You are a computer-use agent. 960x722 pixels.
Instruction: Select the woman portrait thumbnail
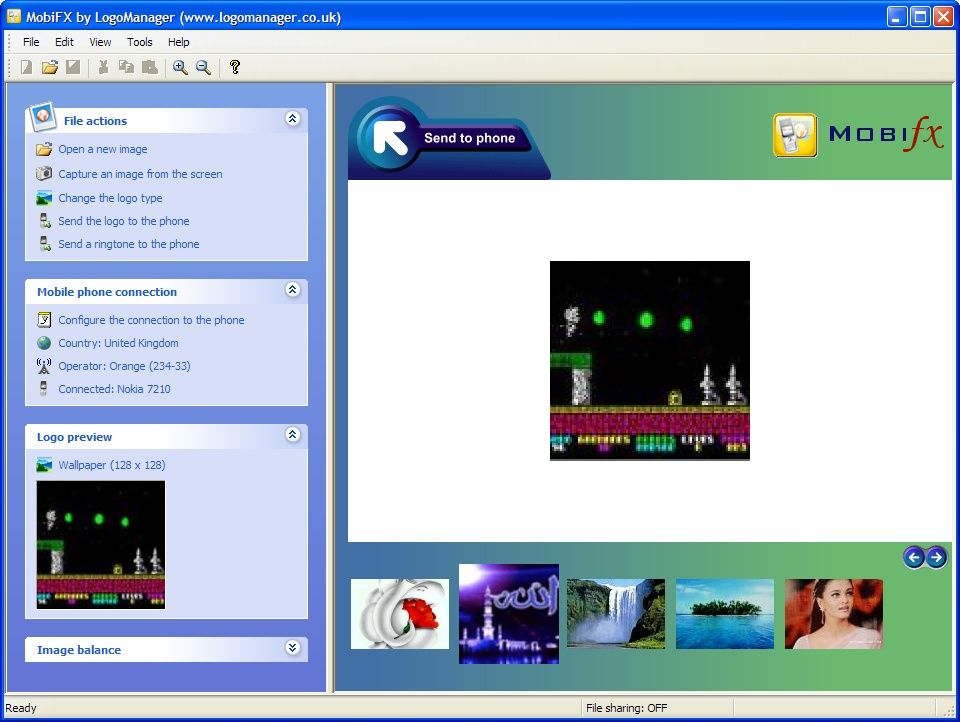click(x=834, y=614)
